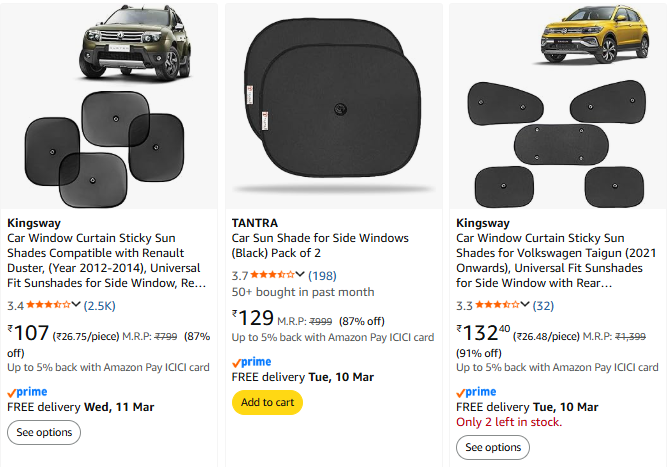Click the ₹129 price of TANTRA shade
The width and height of the screenshot is (670, 467).
click(x=252, y=319)
